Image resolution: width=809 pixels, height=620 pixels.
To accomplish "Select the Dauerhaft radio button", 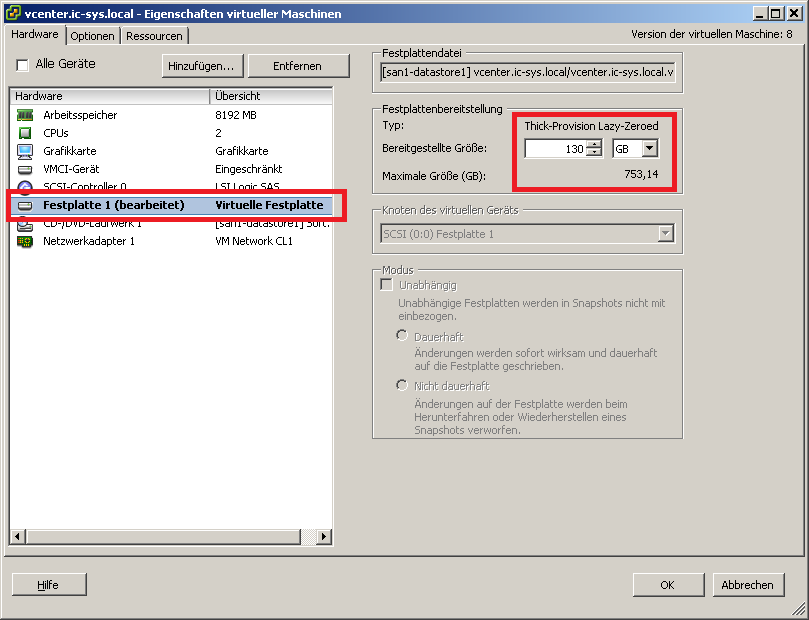I will pos(403,336).
